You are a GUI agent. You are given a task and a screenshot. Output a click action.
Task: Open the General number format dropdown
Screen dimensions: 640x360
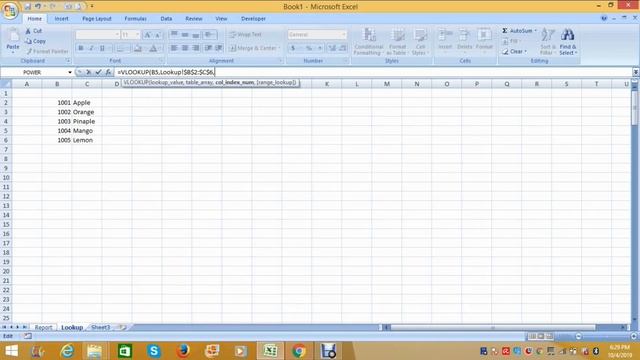(x=344, y=35)
